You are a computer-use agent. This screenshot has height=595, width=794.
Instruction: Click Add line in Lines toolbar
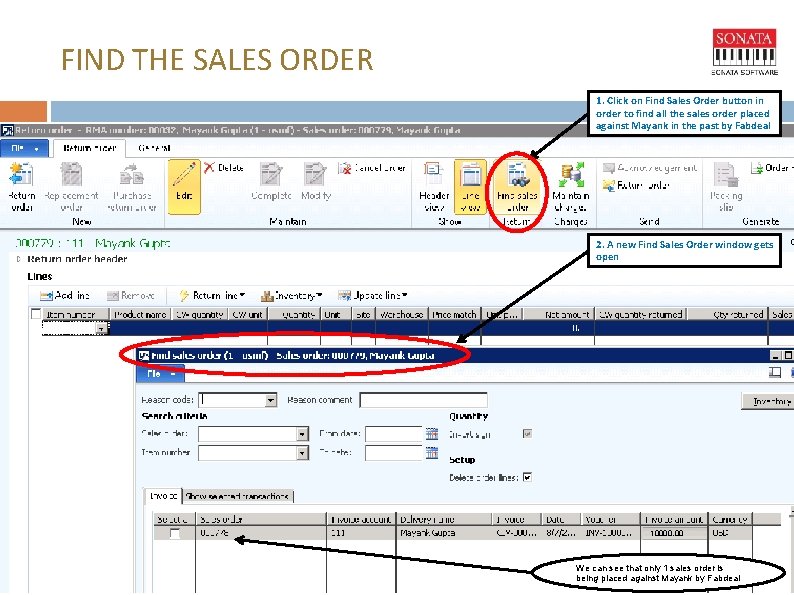tap(65, 296)
